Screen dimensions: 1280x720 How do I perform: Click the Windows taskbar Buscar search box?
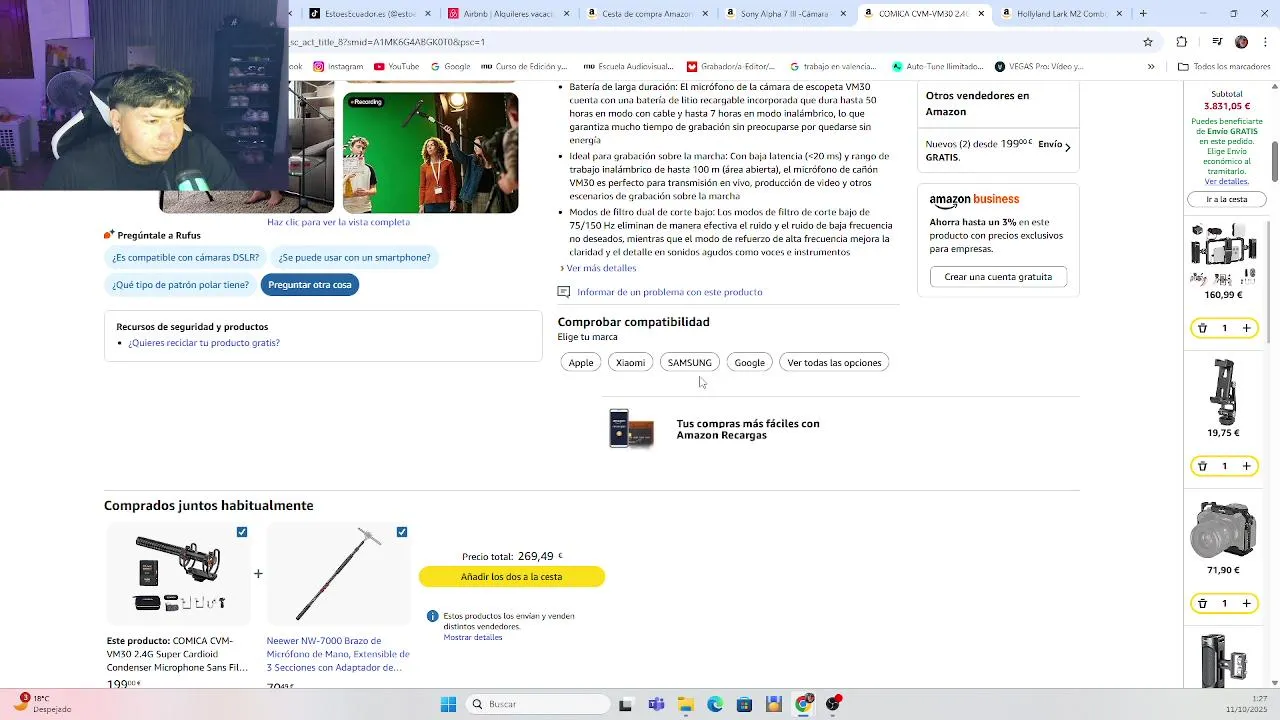coord(538,704)
